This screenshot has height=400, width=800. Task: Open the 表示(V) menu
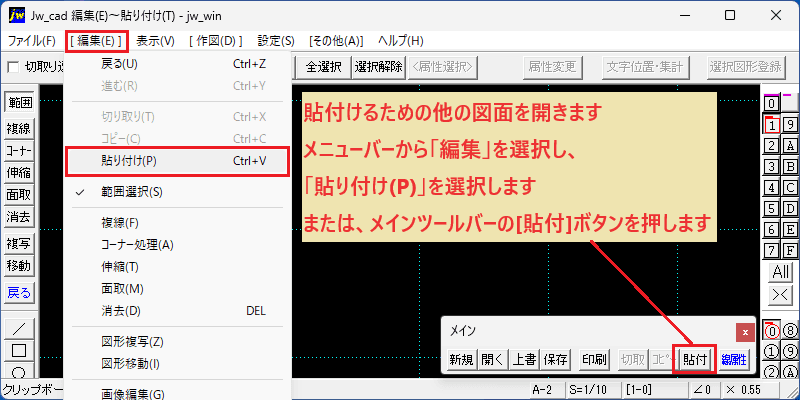tap(155, 41)
